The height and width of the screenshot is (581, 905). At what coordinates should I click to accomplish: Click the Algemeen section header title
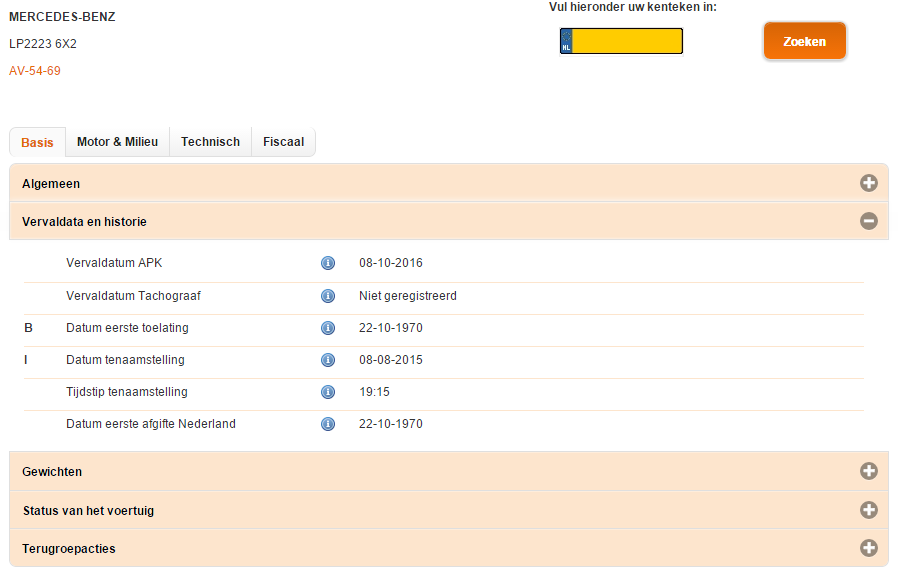click(51, 184)
